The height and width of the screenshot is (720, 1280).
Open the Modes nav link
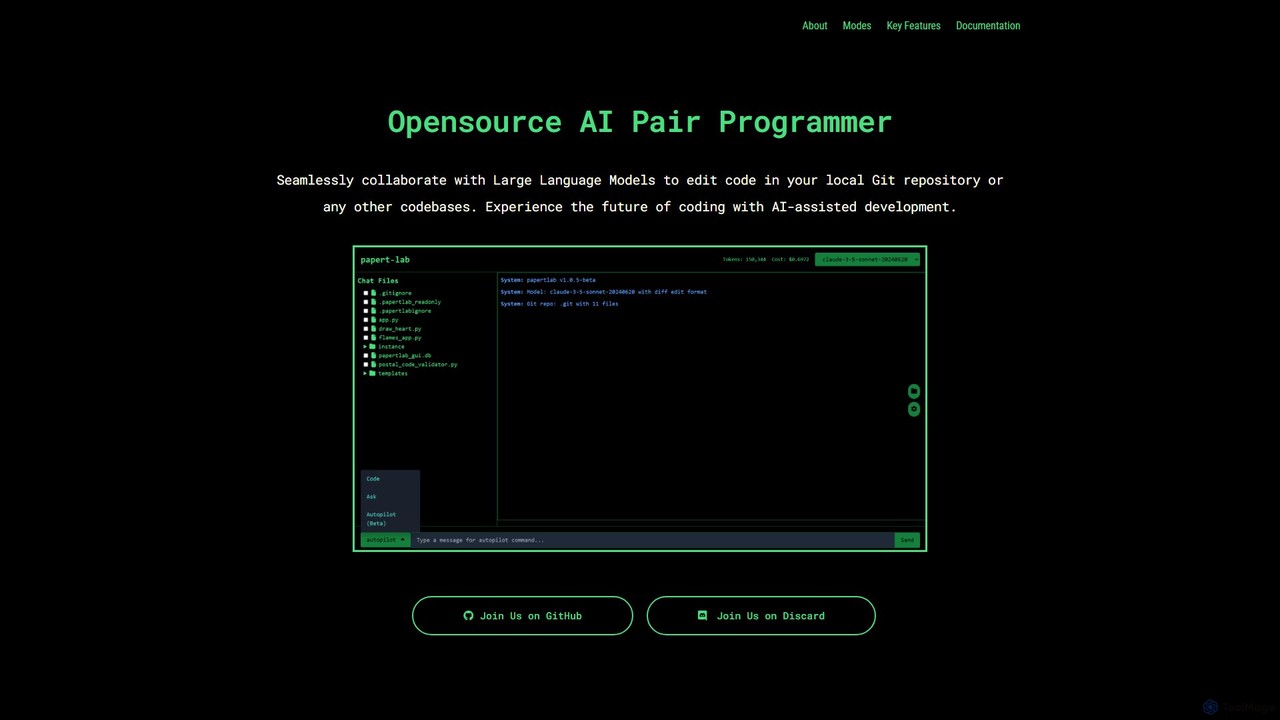pos(857,26)
